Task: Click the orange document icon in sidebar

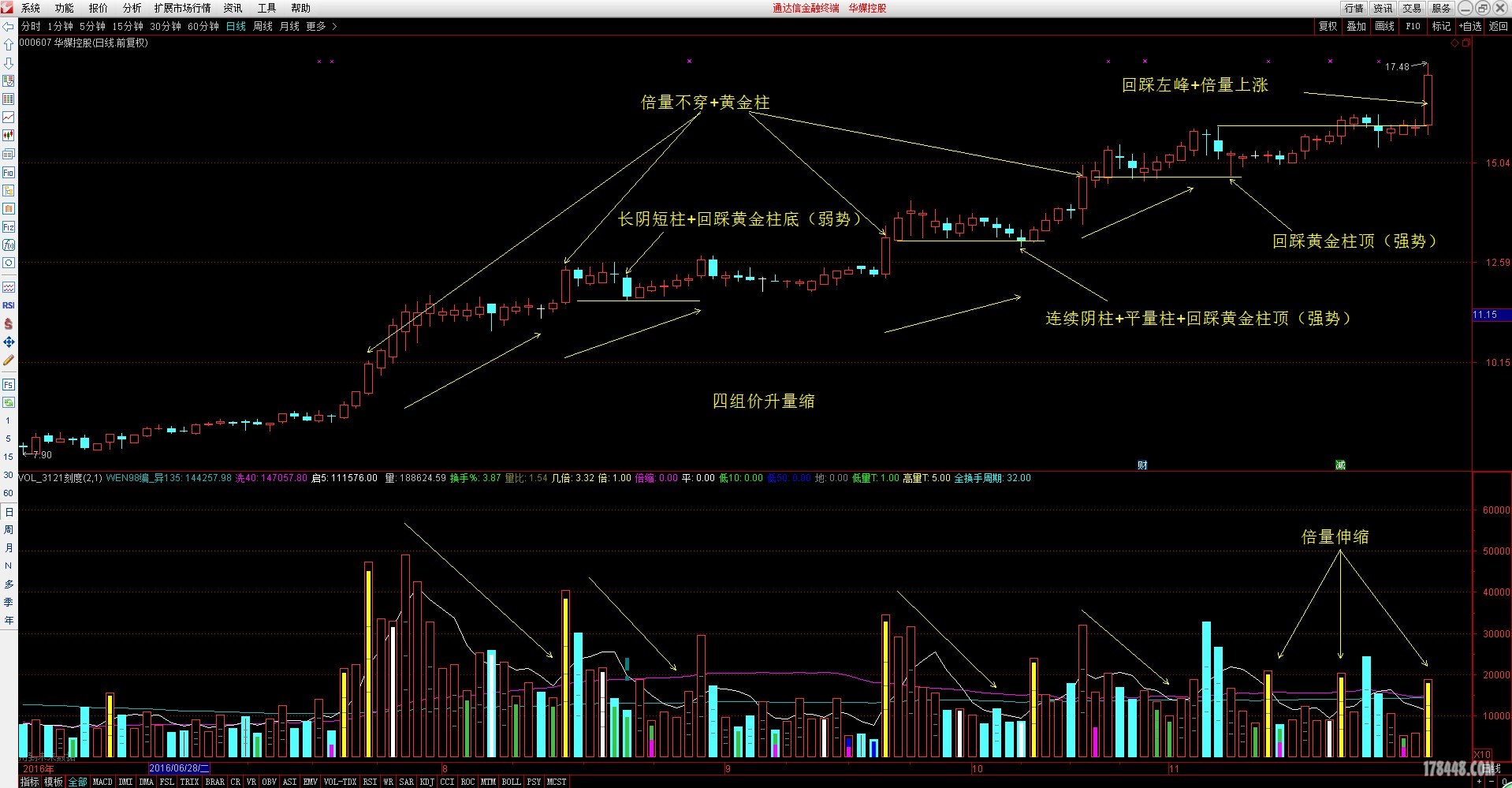Action: click(9, 209)
